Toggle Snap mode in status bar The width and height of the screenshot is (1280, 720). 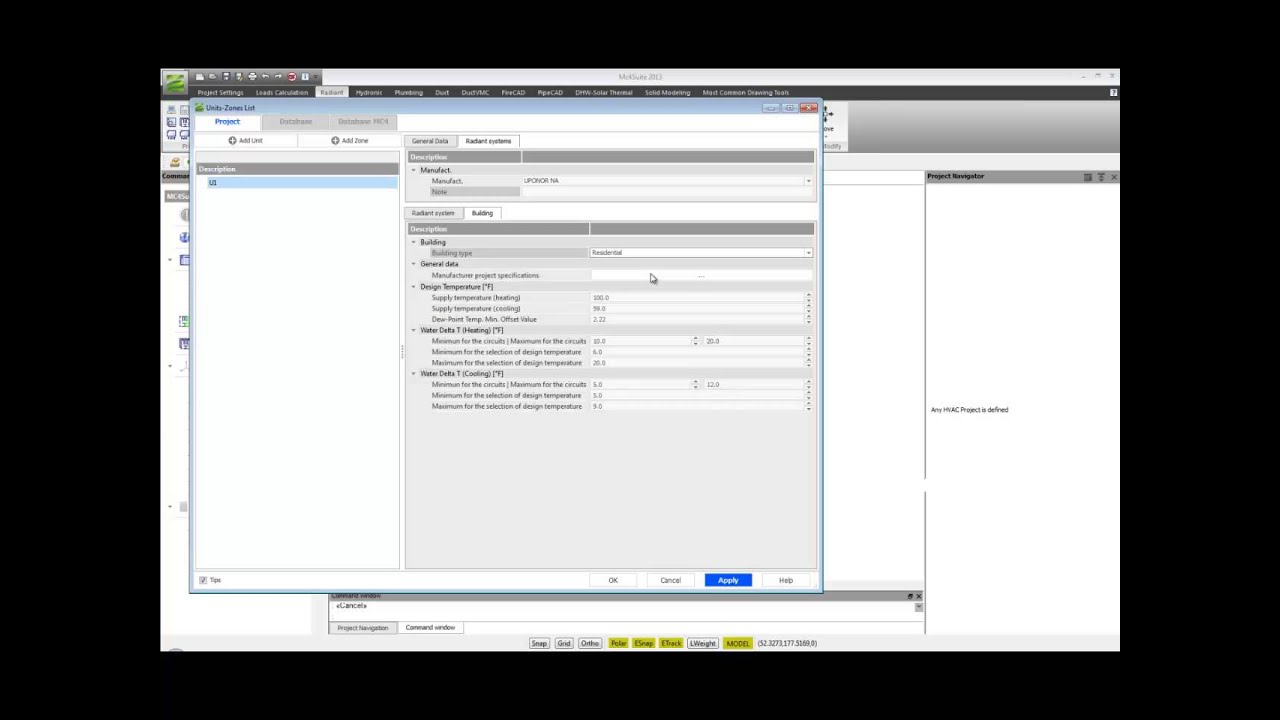[x=539, y=643]
